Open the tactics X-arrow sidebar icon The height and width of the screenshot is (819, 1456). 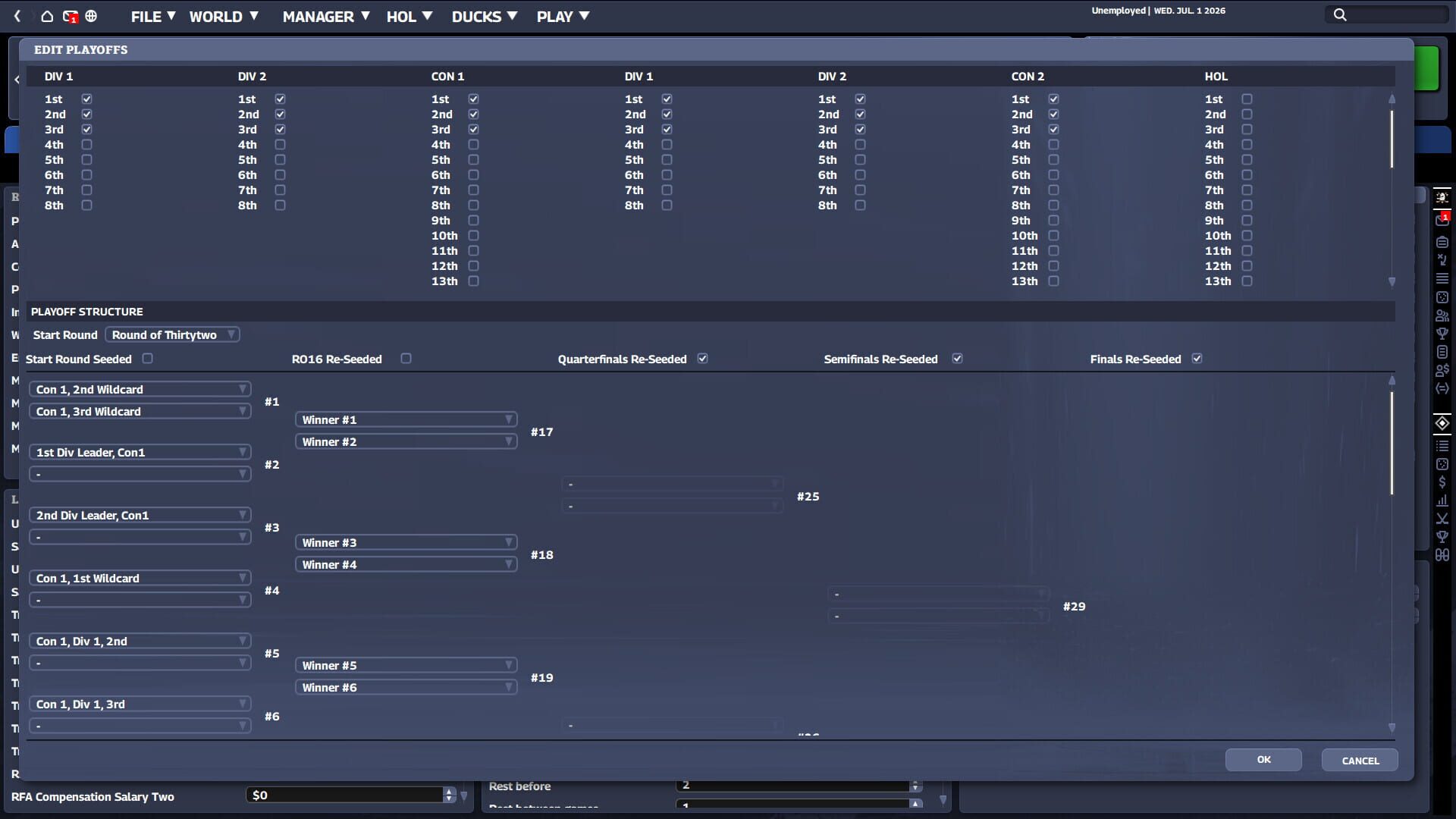[1442, 259]
